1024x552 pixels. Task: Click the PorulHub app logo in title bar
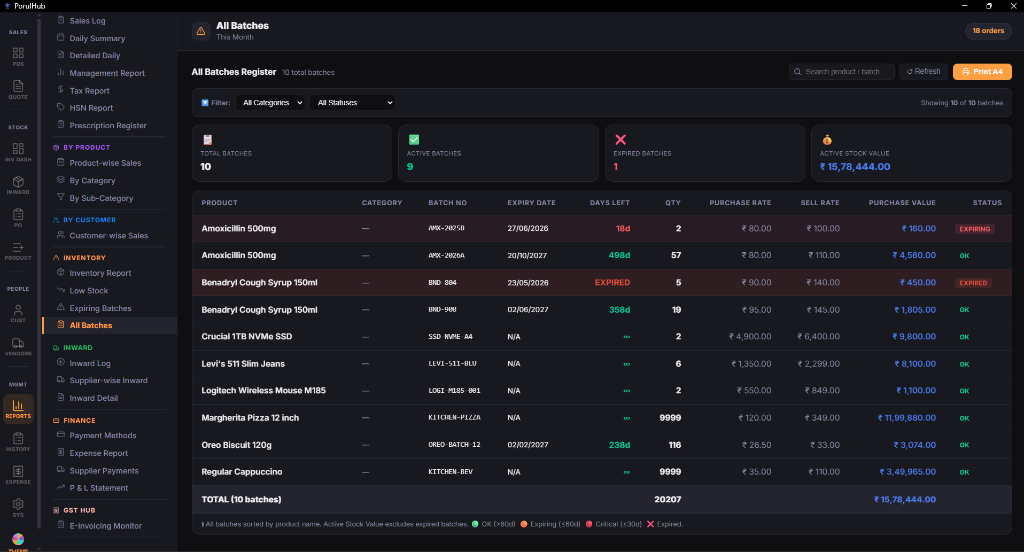7,6
